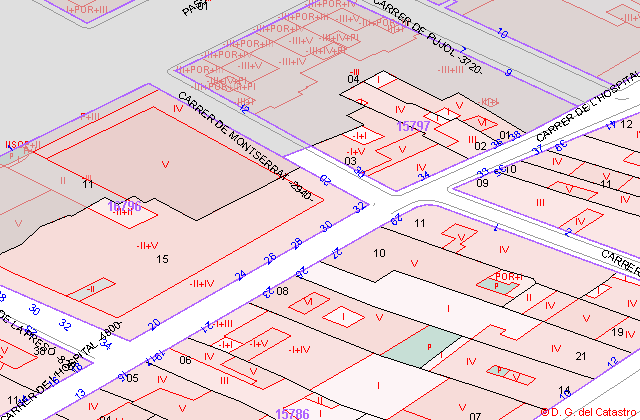Click the block number 15797 label

413,126
